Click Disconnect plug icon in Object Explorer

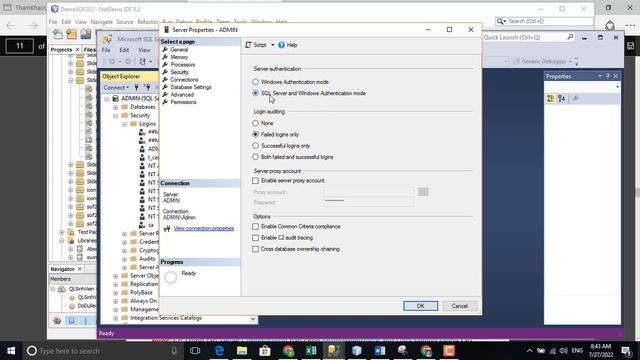point(147,87)
